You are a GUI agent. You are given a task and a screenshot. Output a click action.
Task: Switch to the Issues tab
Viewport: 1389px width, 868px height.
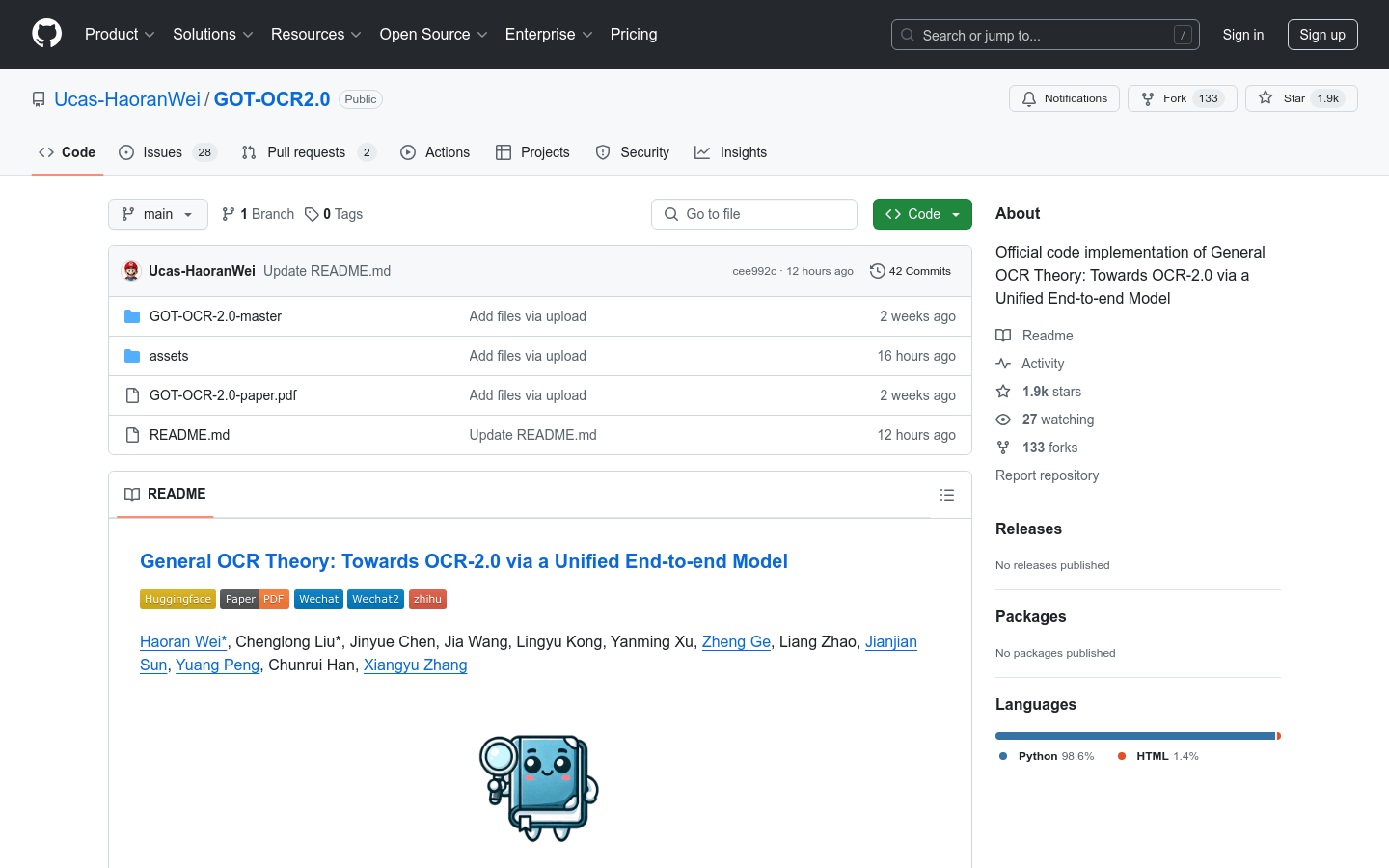pyautogui.click(x=168, y=152)
